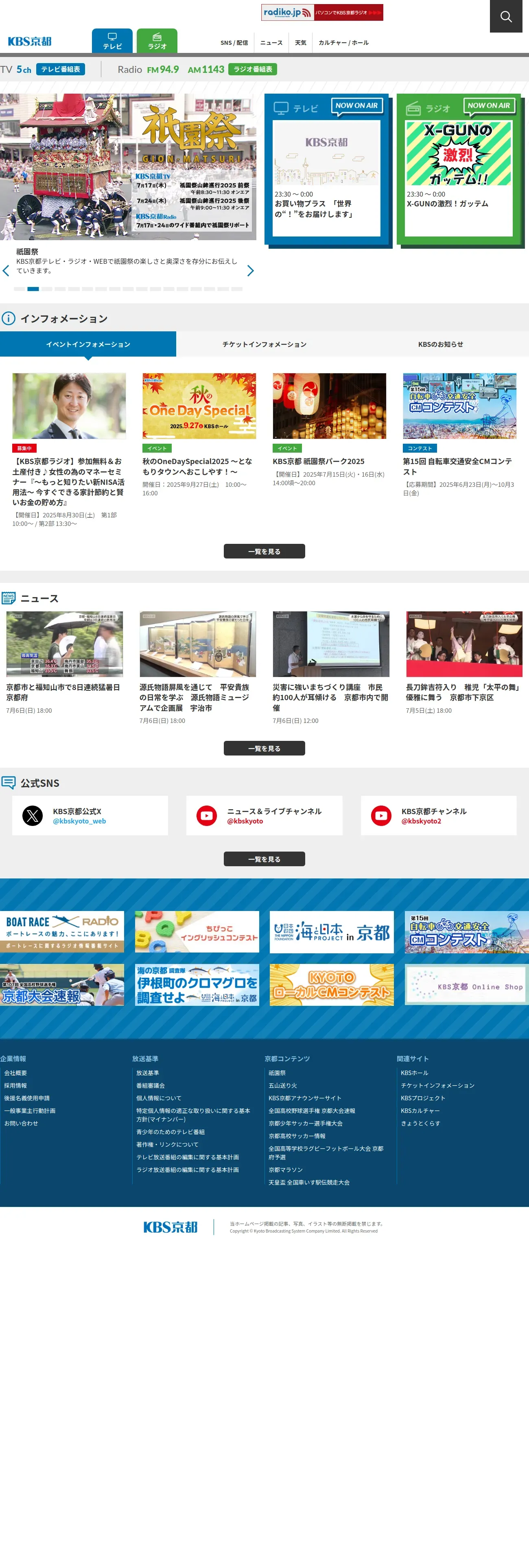Open the 個人情報について footer link
The image size is (529, 1568).
point(159,1098)
